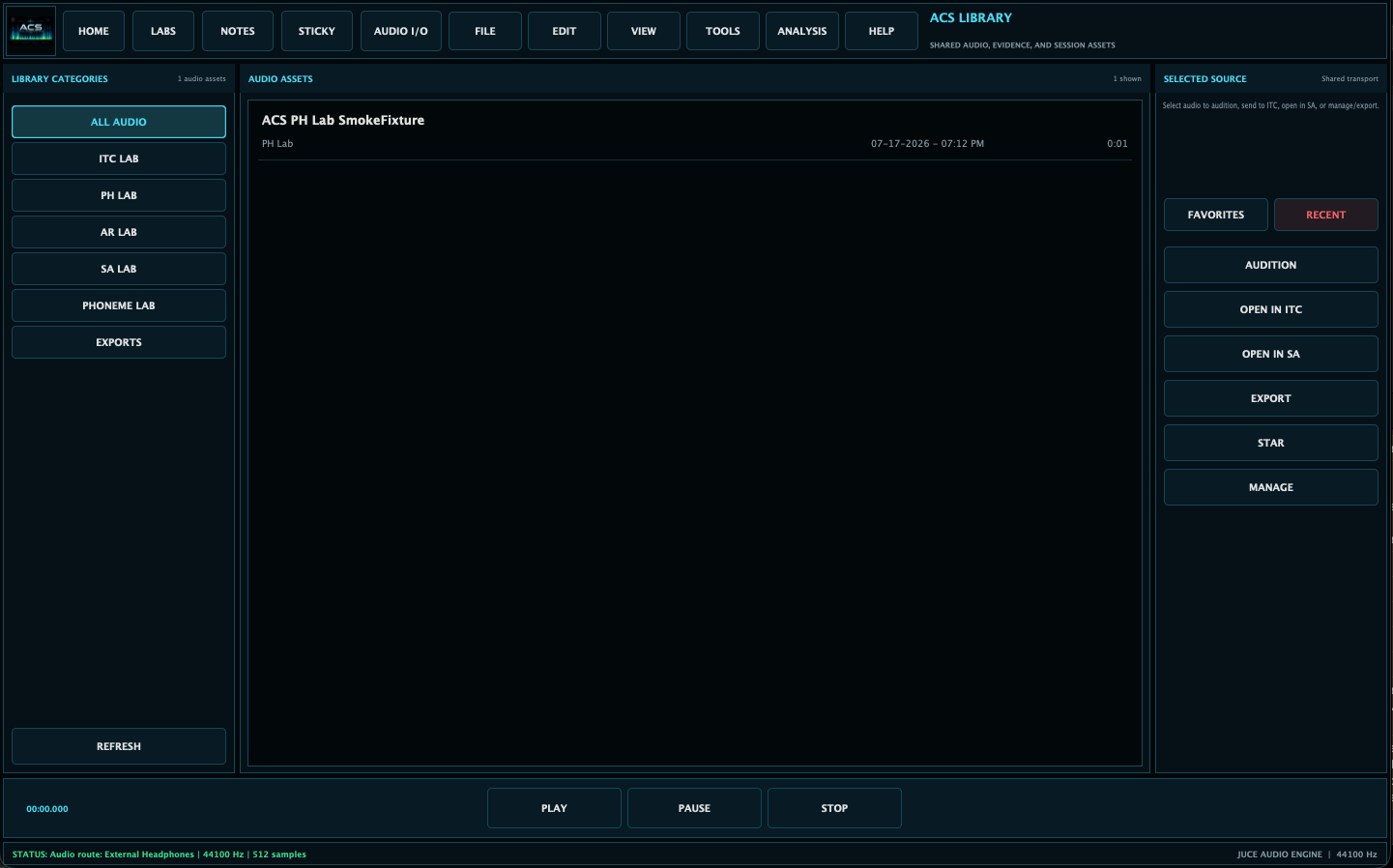Screen dimensions: 1393x868
Task: Click the AUDITION button
Action: point(1271,265)
